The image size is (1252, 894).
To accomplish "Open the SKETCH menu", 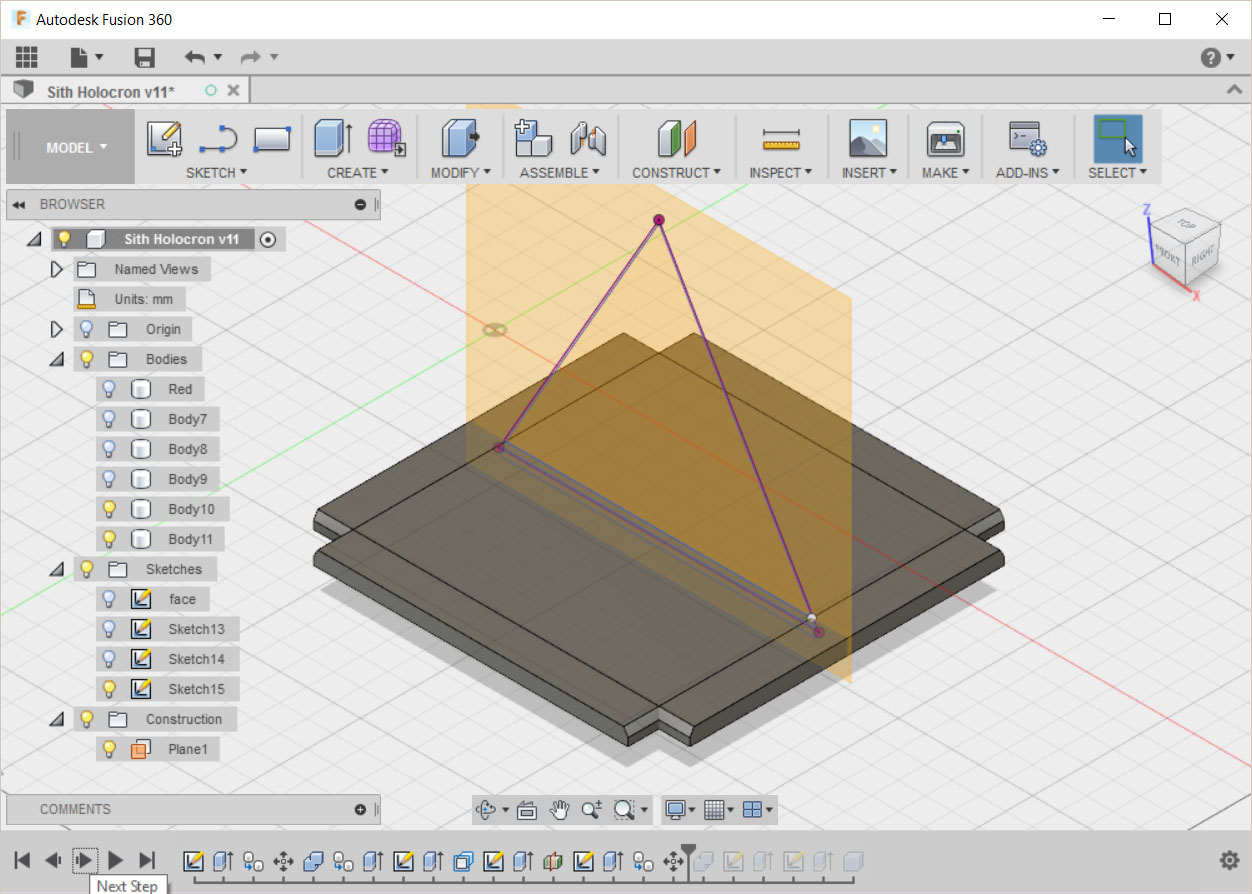I will pos(216,173).
